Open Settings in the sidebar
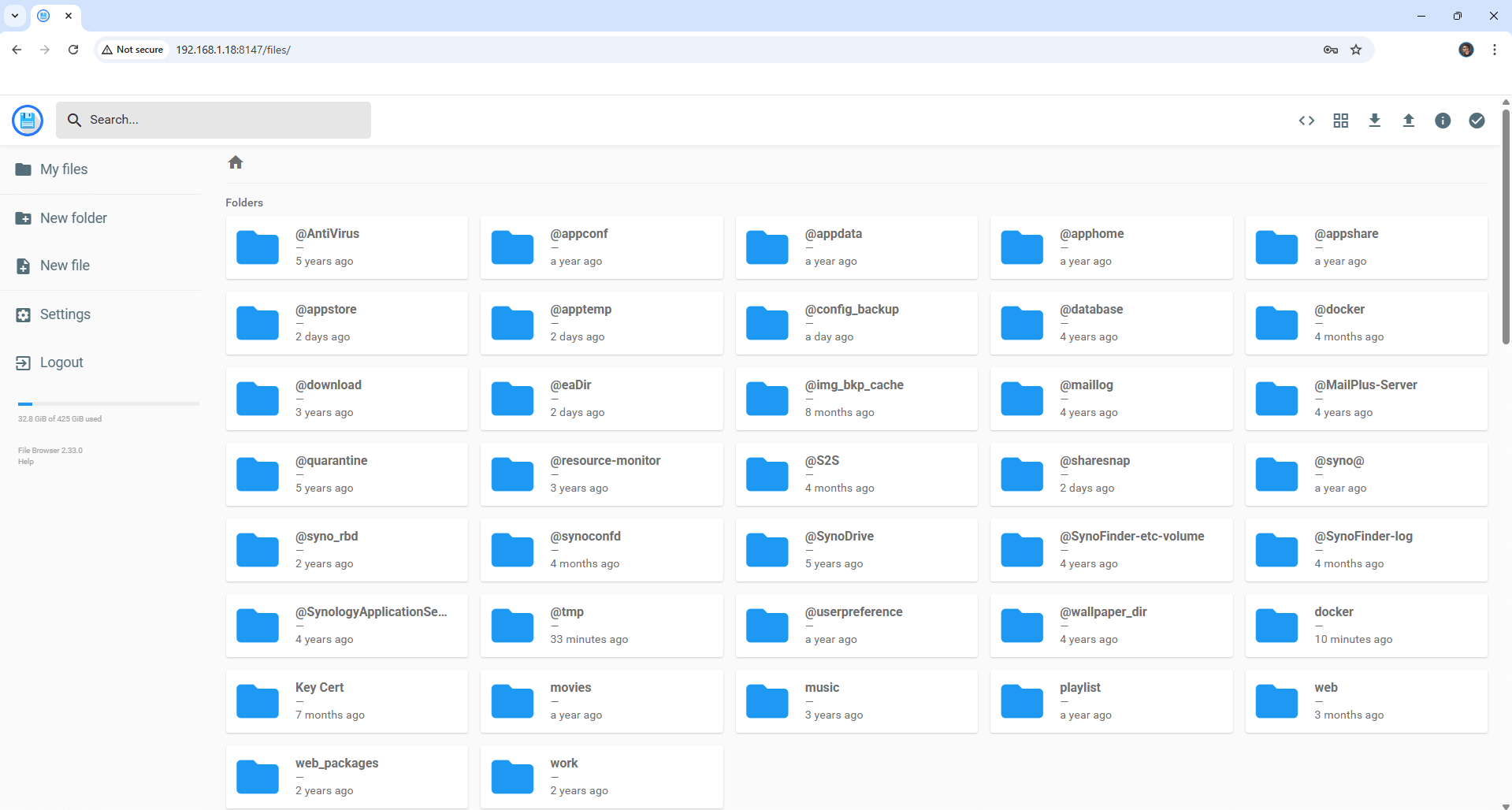The width and height of the screenshot is (1512, 810). pos(65,314)
